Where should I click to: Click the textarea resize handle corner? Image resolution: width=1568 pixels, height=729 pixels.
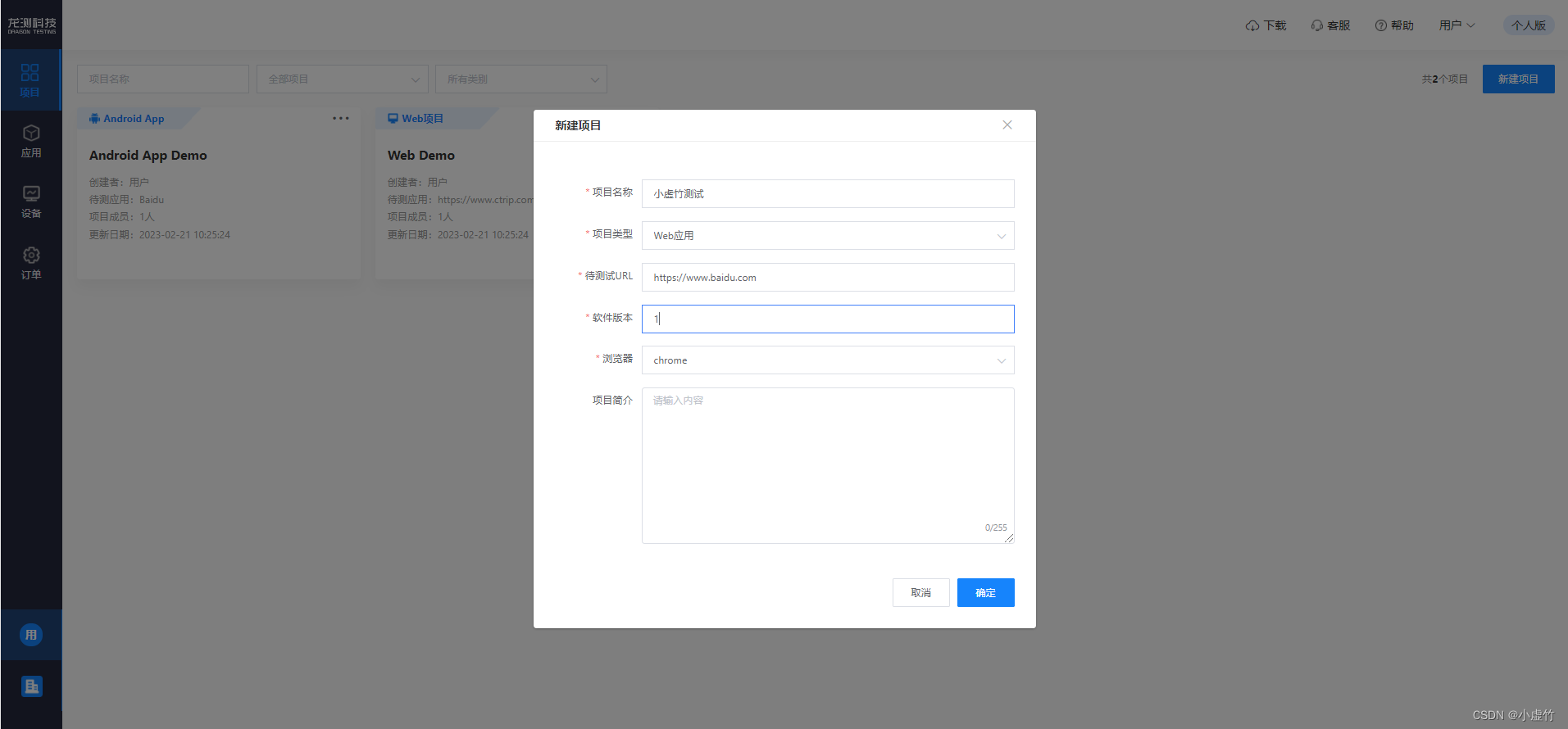1009,538
